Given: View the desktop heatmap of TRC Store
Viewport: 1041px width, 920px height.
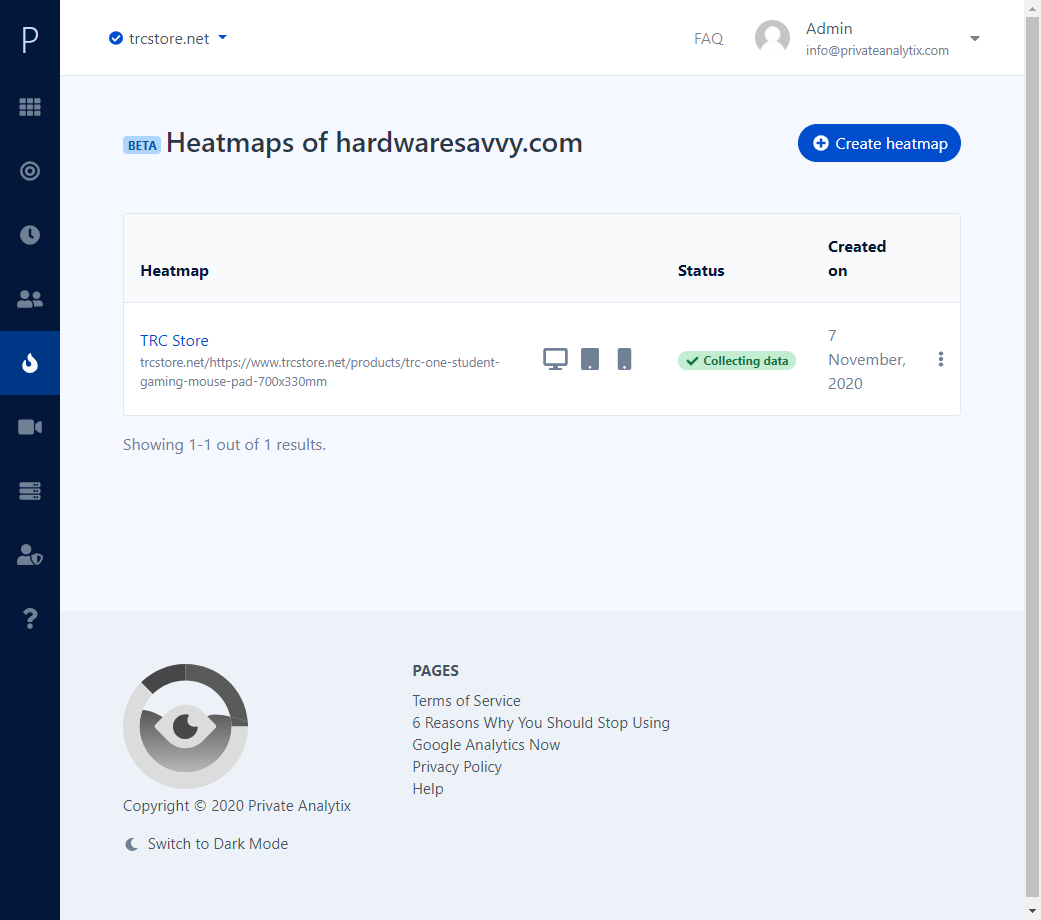Looking at the screenshot, I should (555, 359).
